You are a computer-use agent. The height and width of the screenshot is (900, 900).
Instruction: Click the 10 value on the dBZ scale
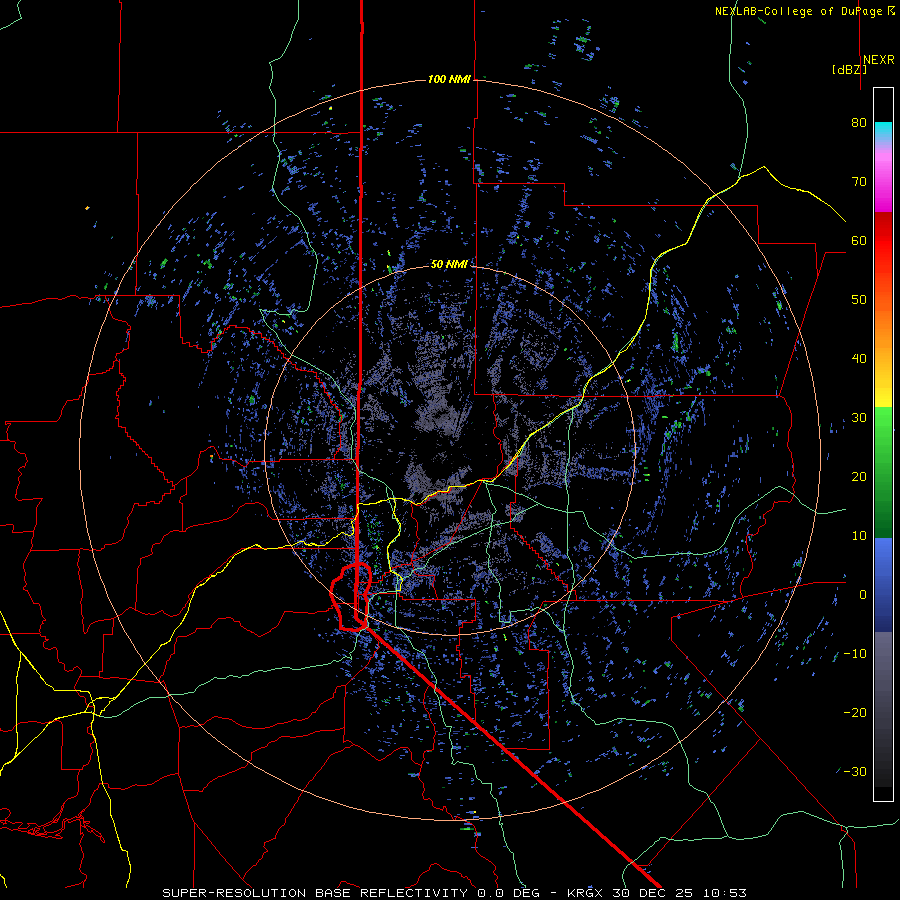click(859, 536)
